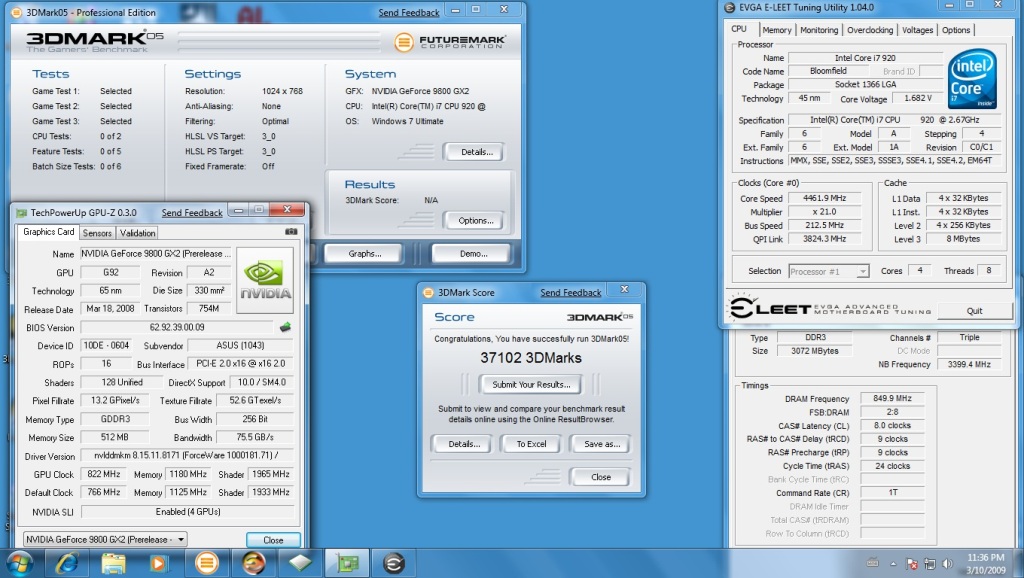
Task: Click the E-LEET logo at window bottom
Action: pos(831,307)
